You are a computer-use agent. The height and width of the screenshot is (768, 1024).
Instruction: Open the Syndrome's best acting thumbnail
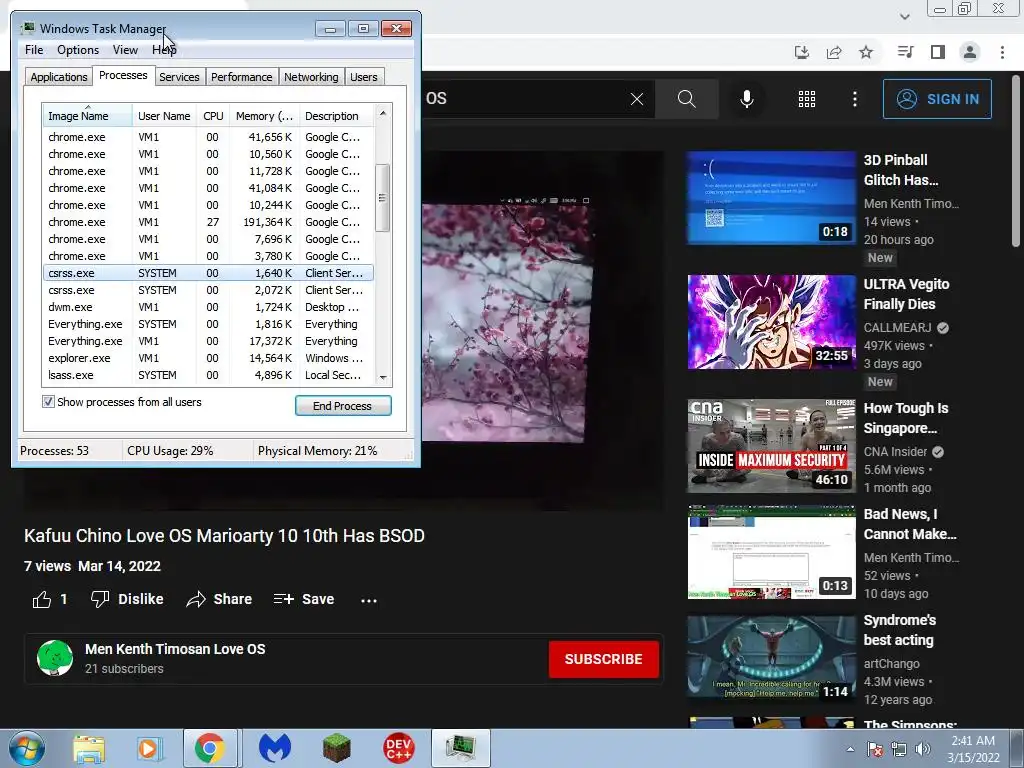click(771, 657)
